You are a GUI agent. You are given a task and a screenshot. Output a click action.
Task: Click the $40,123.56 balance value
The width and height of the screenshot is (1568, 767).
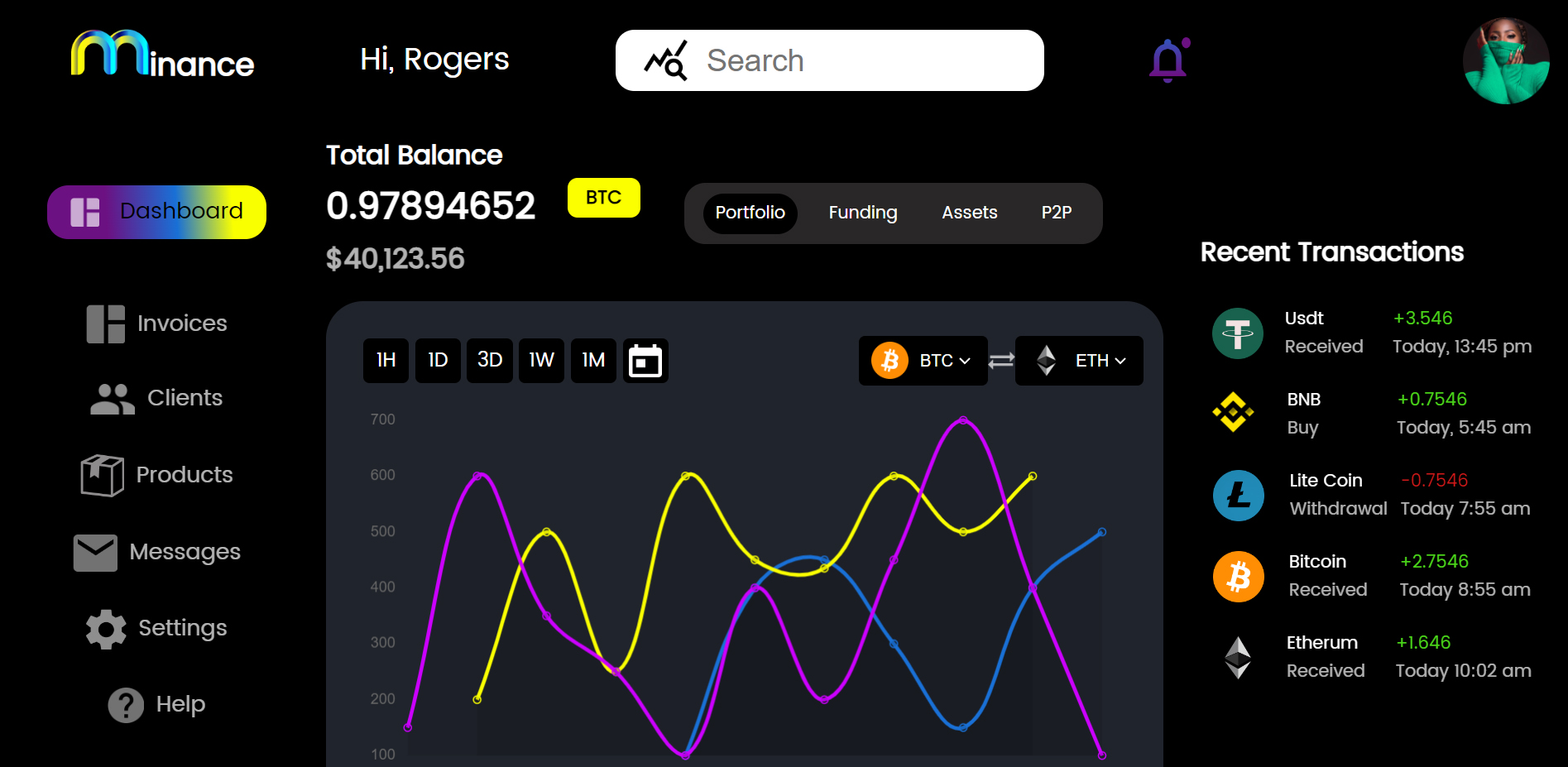(396, 259)
